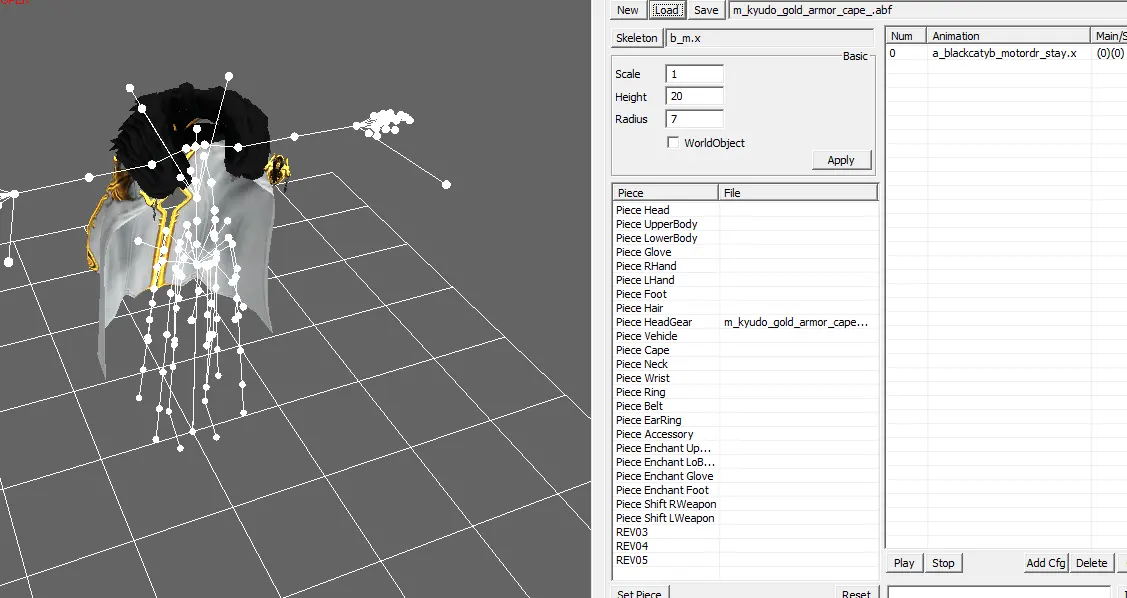Select the Piece Neck row
Screen dimensions: 1127x598
click(745, 364)
